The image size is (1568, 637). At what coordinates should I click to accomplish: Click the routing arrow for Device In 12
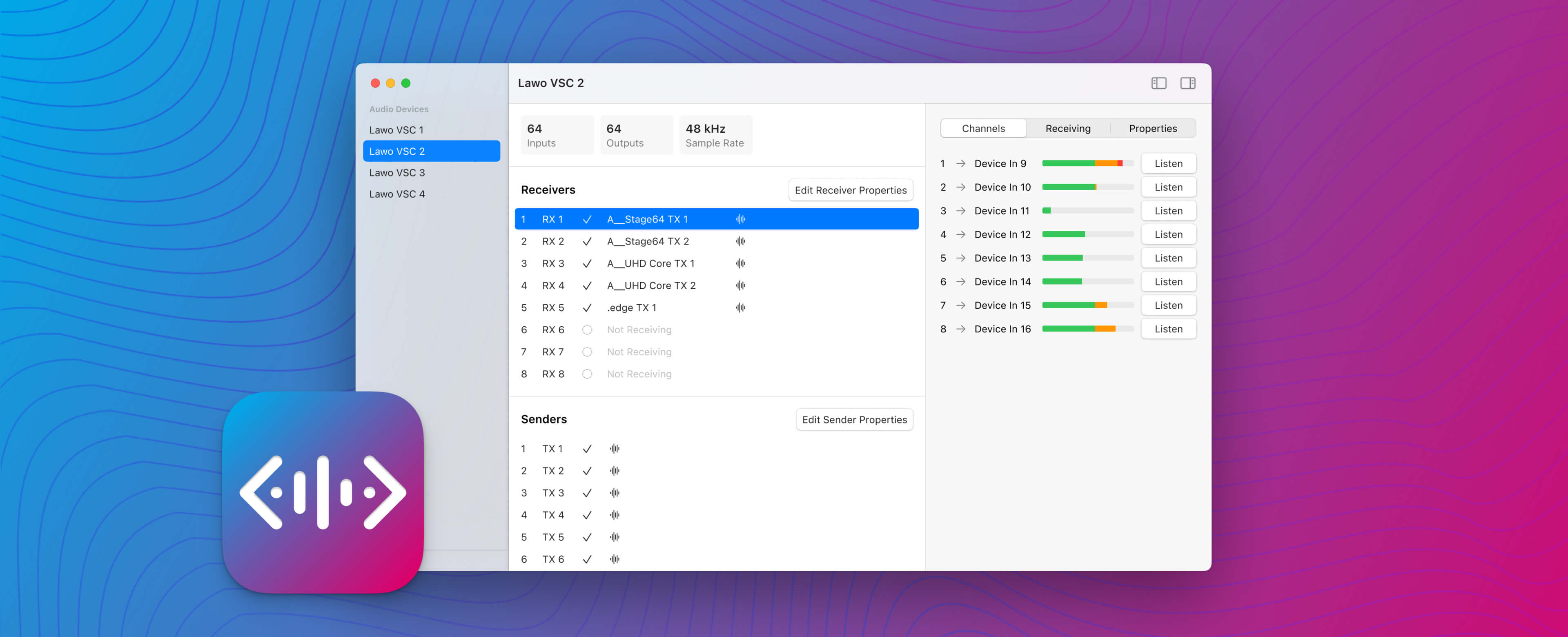pos(960,234)
